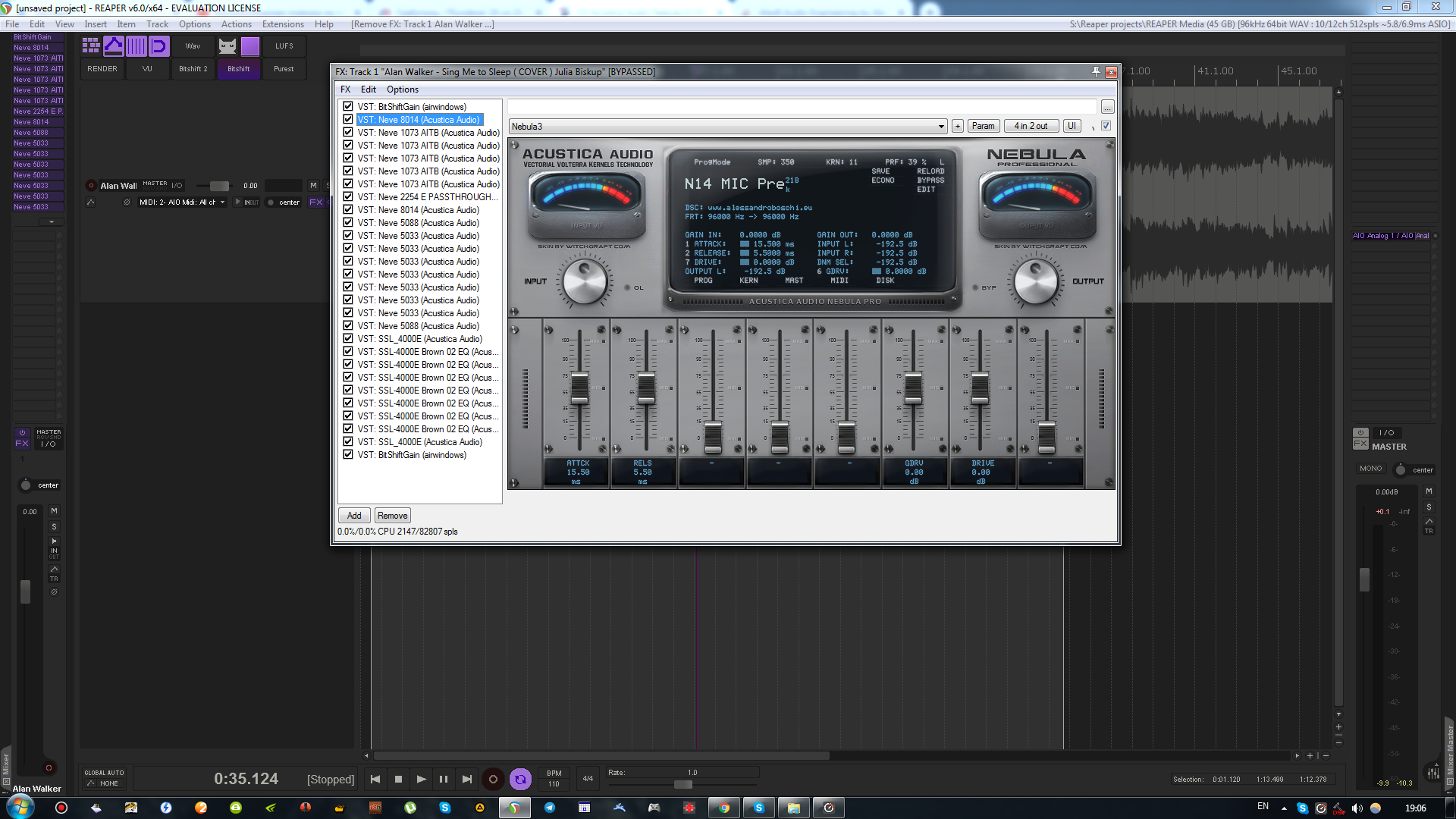
Task: Go to start of project
Action: (x=375, y=779)
